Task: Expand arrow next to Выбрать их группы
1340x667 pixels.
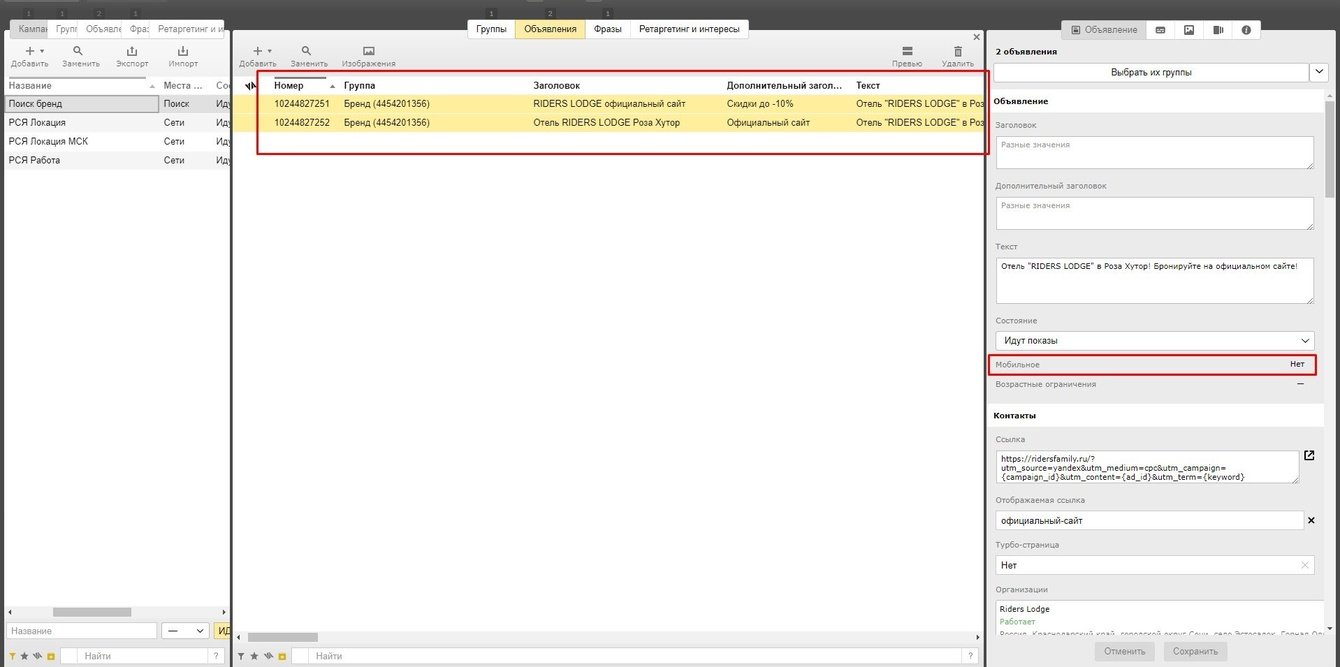Action: click(1319, 72)
